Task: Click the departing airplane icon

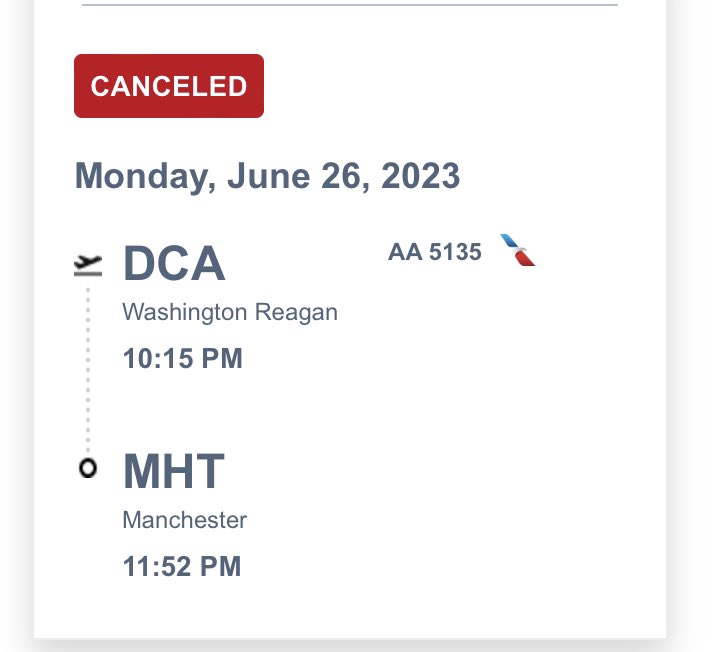Action: (88, 265)
